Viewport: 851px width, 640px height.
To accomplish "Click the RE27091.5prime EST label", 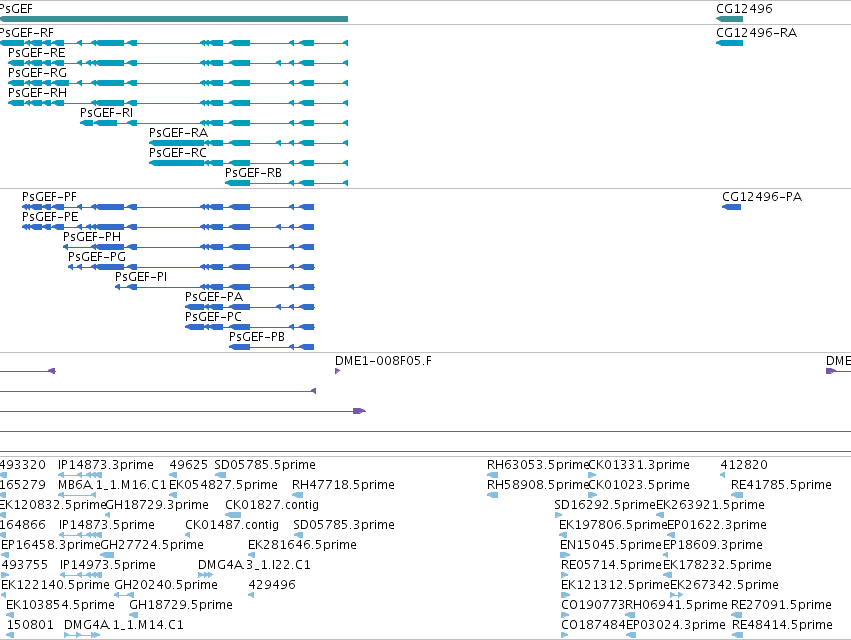I will tap(781, 605).
